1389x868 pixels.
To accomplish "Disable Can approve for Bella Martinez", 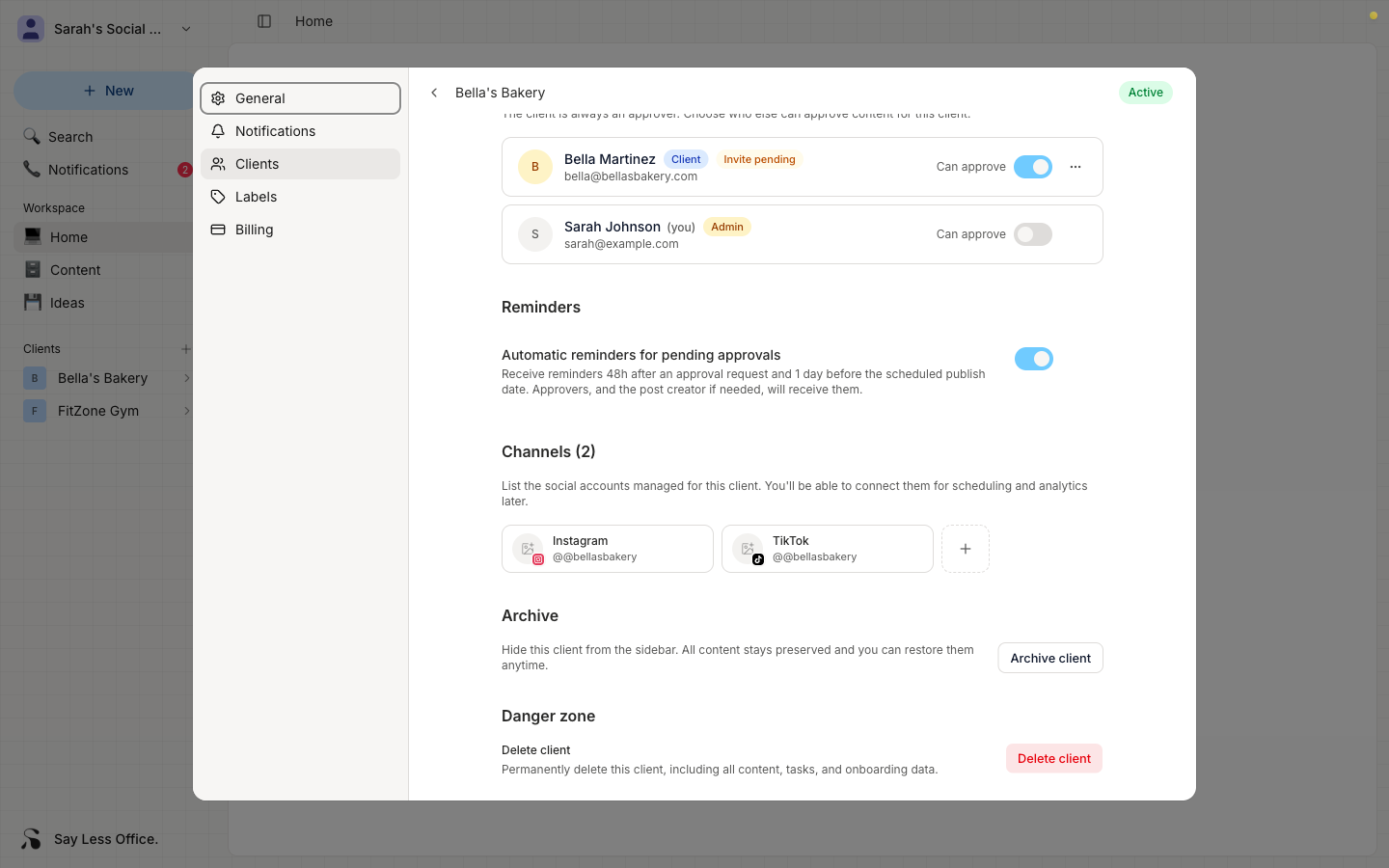I will (1033, 167).
